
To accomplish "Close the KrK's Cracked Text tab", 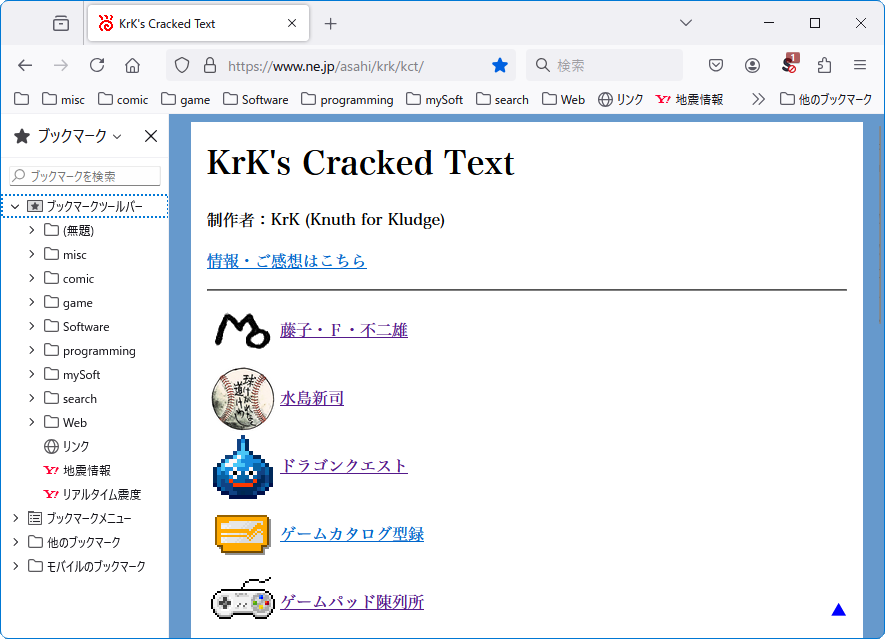I will point(292,23).
